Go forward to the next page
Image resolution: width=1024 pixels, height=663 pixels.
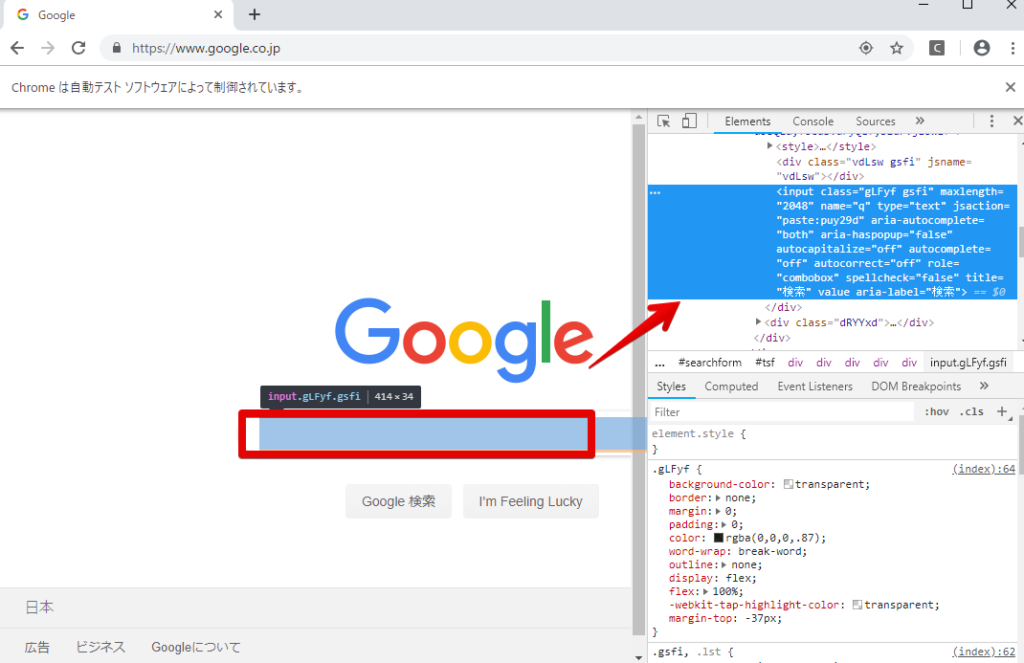pyautogui.click(x=48, y=48)
